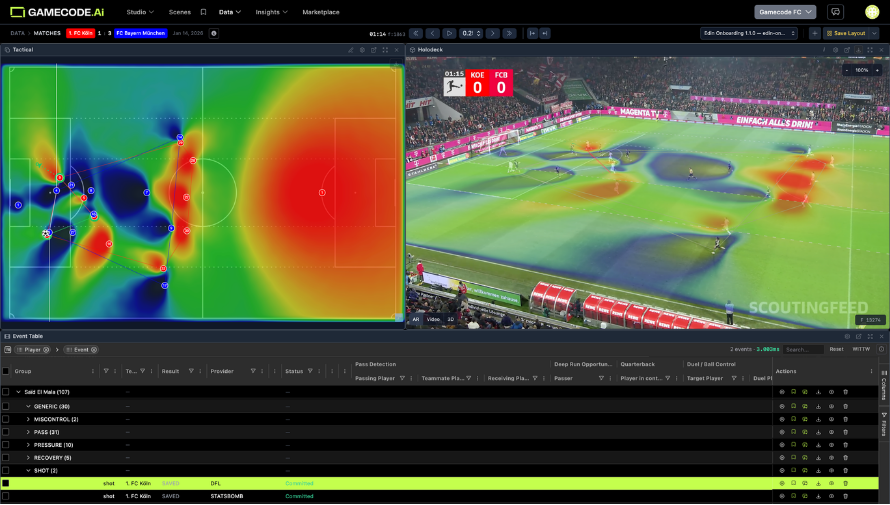This screenshot has width=890, height=505.
Task: Toggle the select-all header checkbox
Action: click(6, 371)
